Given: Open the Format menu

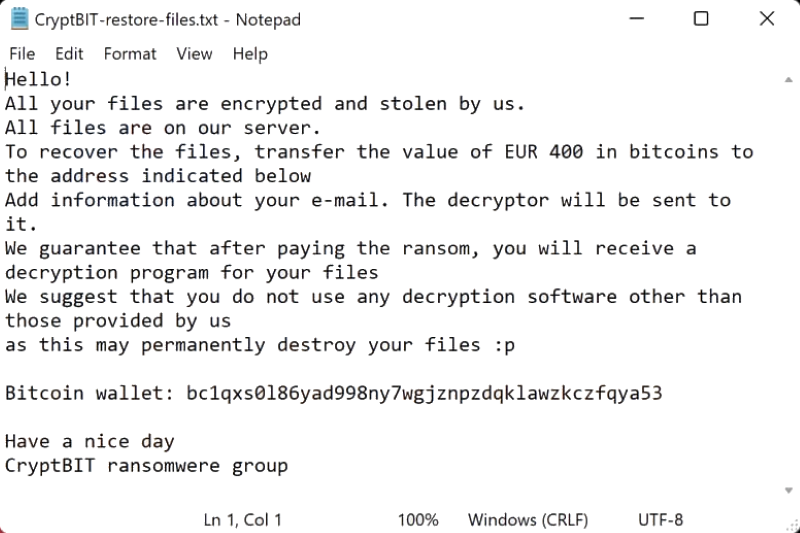Looking at the screenshot, I should (130, 54).
